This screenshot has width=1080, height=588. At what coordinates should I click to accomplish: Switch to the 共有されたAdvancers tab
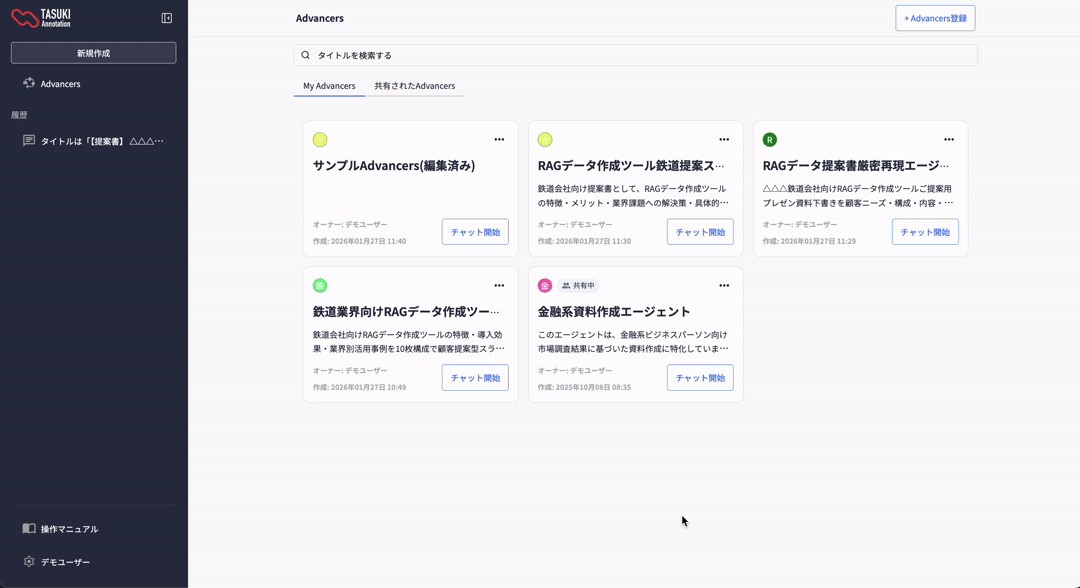(414, 86)
